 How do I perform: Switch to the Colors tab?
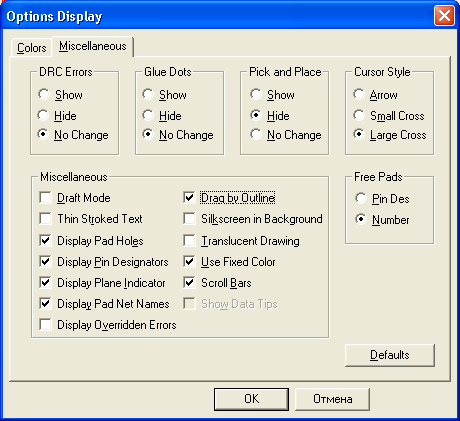31,48
